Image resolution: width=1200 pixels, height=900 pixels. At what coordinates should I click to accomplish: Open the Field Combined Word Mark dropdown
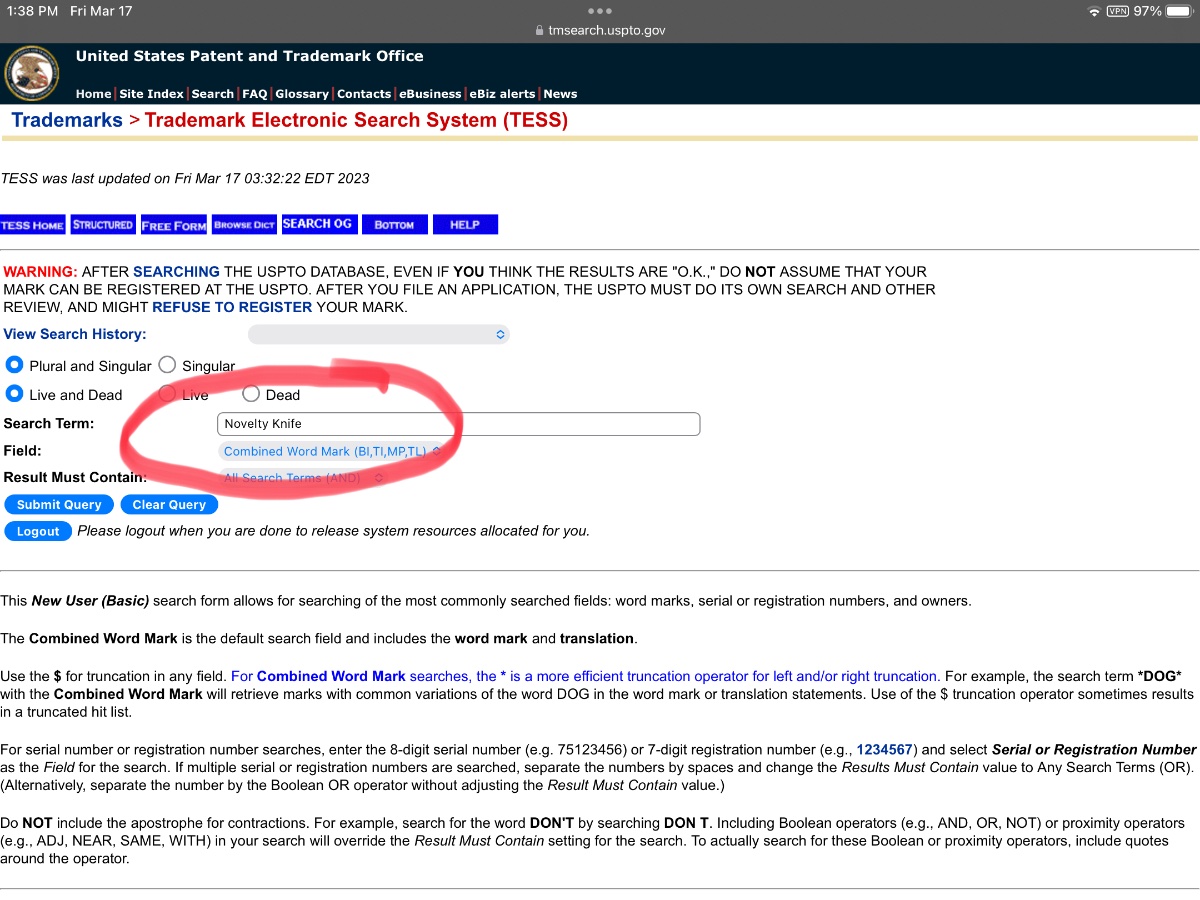pos(331,451)
